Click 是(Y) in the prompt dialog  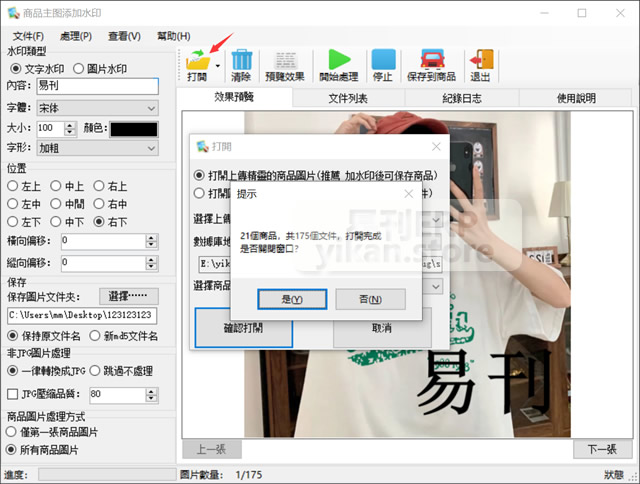point(292,299)
